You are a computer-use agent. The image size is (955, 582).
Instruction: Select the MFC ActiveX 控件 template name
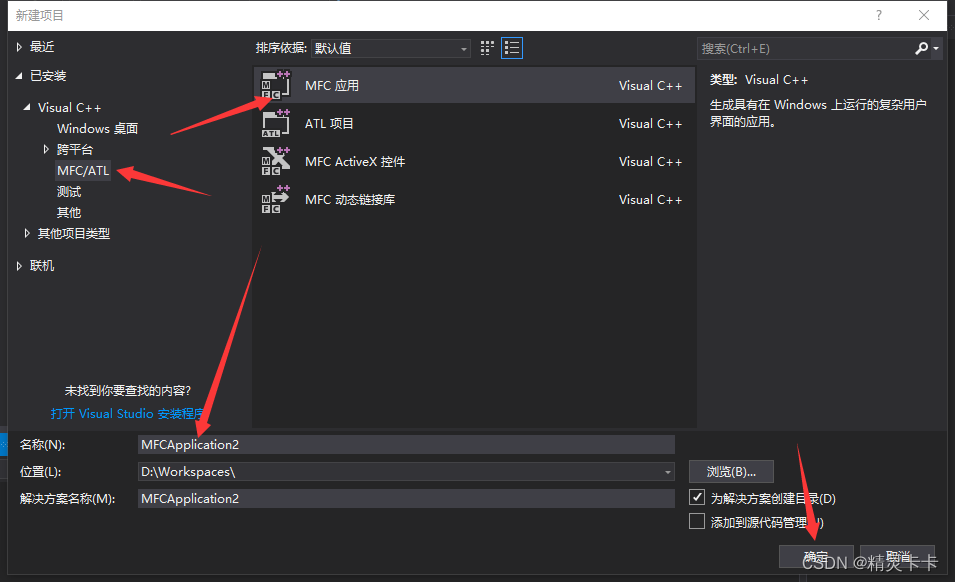(355, 161)
